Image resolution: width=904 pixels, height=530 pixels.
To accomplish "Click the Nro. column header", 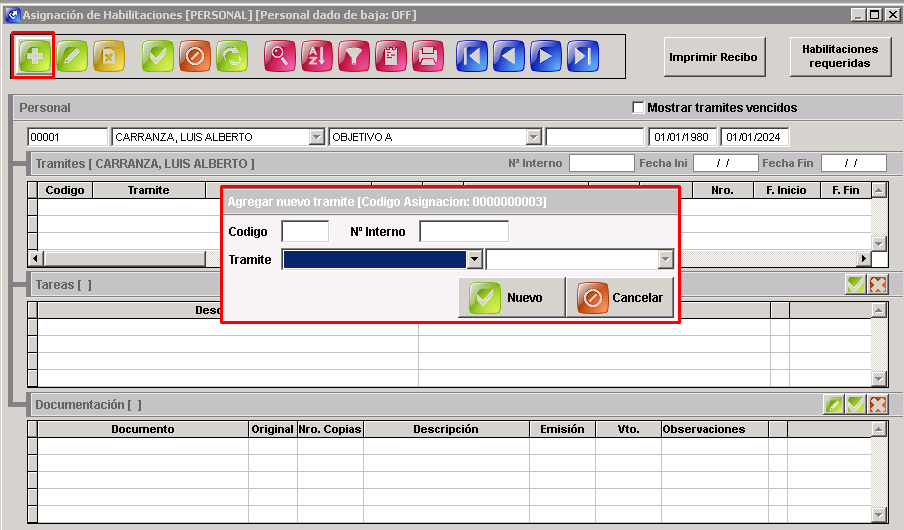I will point(722,190).
